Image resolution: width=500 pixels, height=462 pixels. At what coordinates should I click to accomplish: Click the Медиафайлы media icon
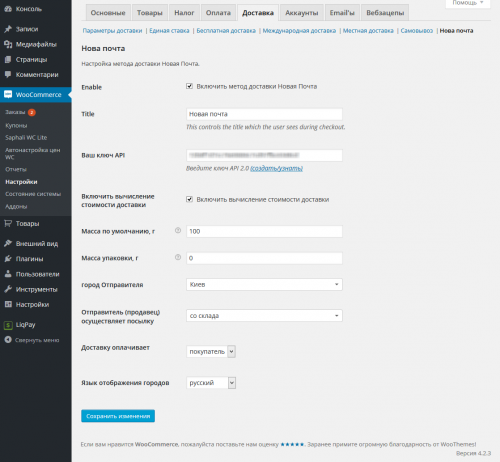pos(8,44)
